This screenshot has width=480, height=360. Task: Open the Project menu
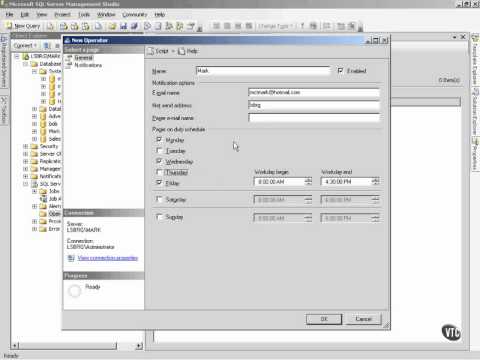tap(62, 15)
